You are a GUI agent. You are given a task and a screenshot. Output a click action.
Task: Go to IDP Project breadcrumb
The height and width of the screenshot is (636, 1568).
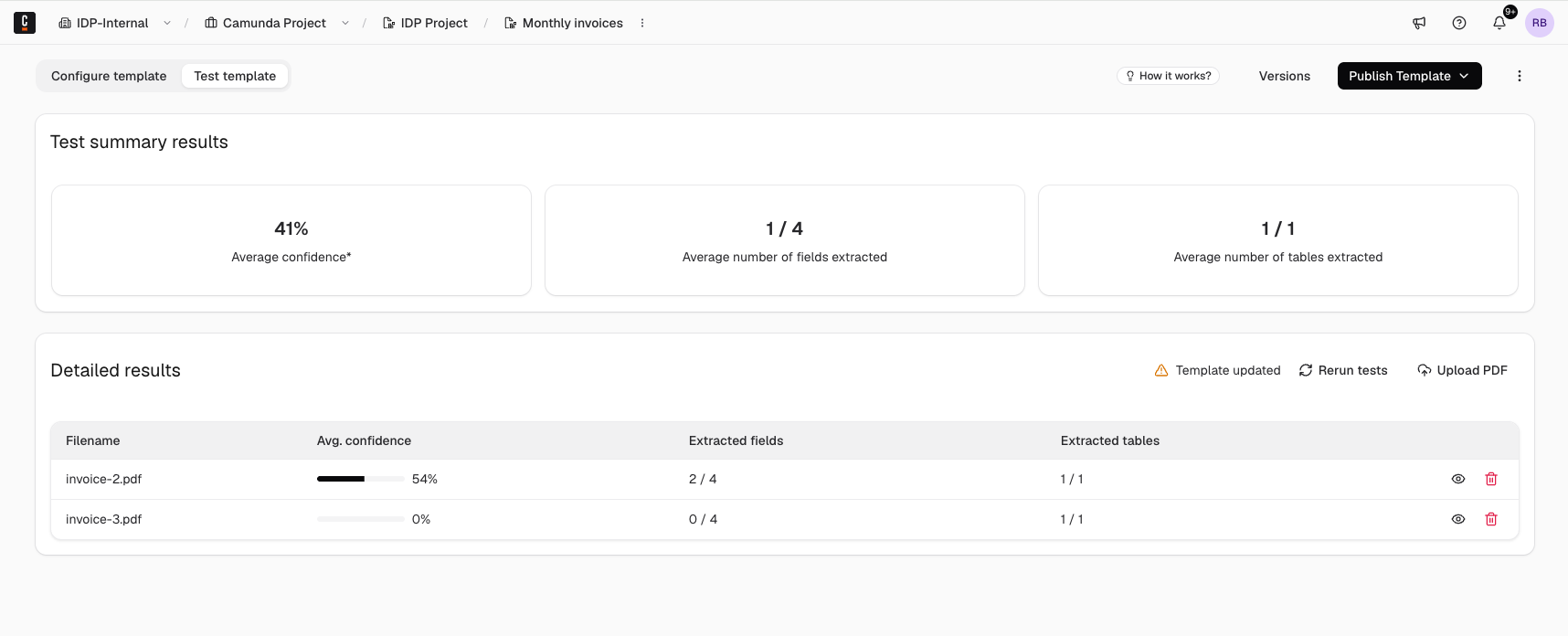(x=425, y=23)
